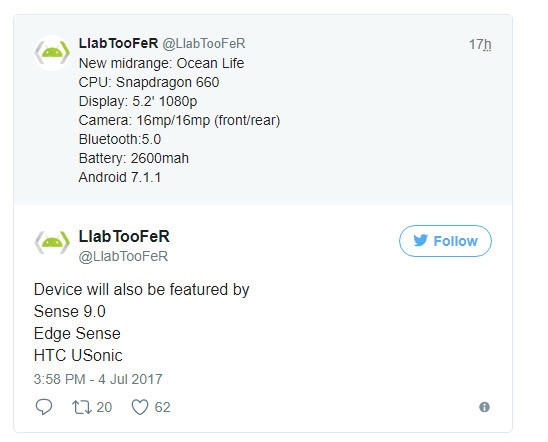
Task: Open the 3:58 PM - 4 Jul 2017 link
Action: point(98,379)
